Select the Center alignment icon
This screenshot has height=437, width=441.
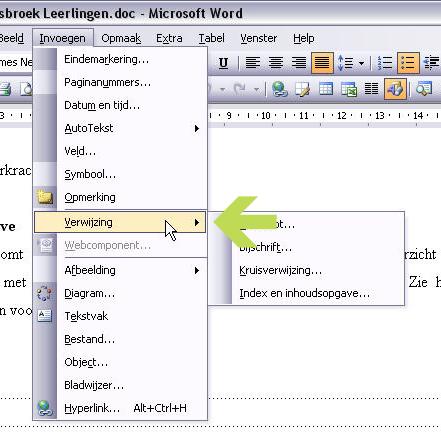click(276, 63)
